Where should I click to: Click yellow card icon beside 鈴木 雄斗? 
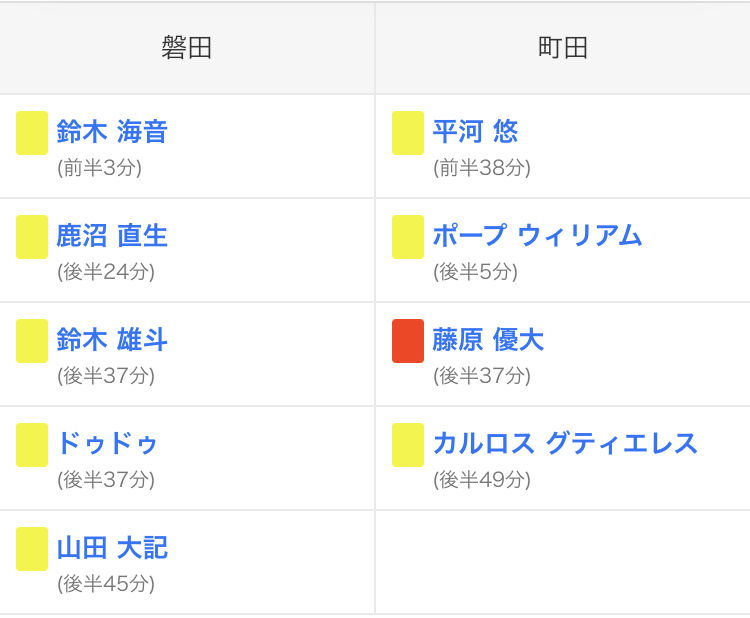click(32, 341)
